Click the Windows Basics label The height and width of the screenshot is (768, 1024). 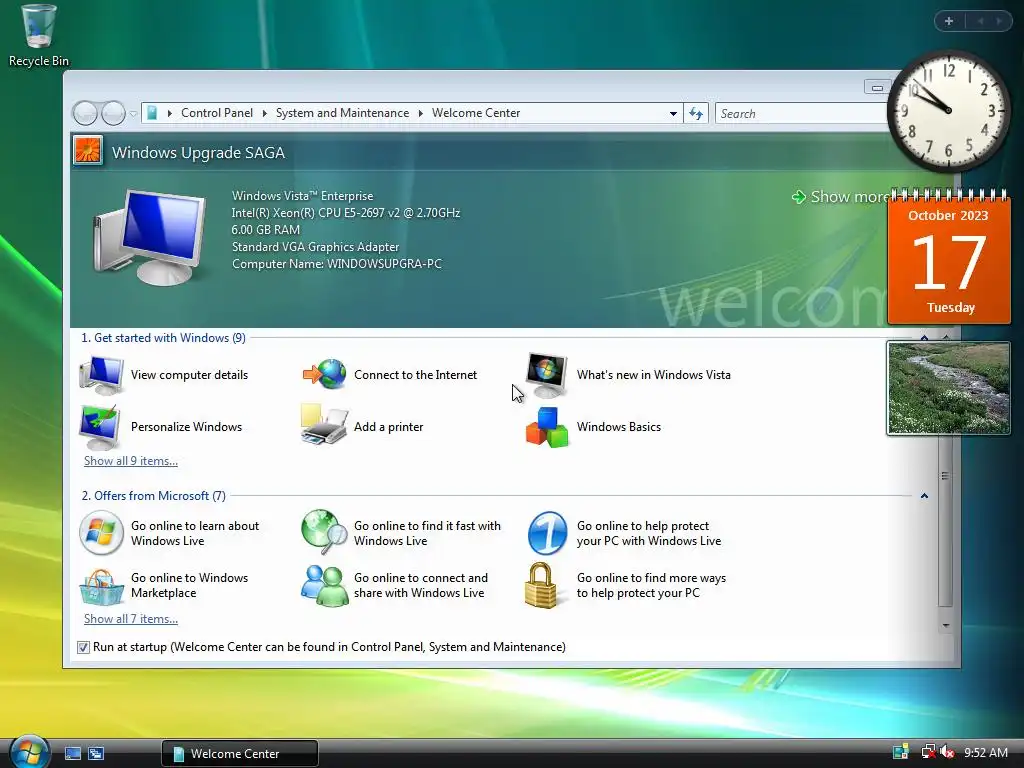tap(618, 427)
